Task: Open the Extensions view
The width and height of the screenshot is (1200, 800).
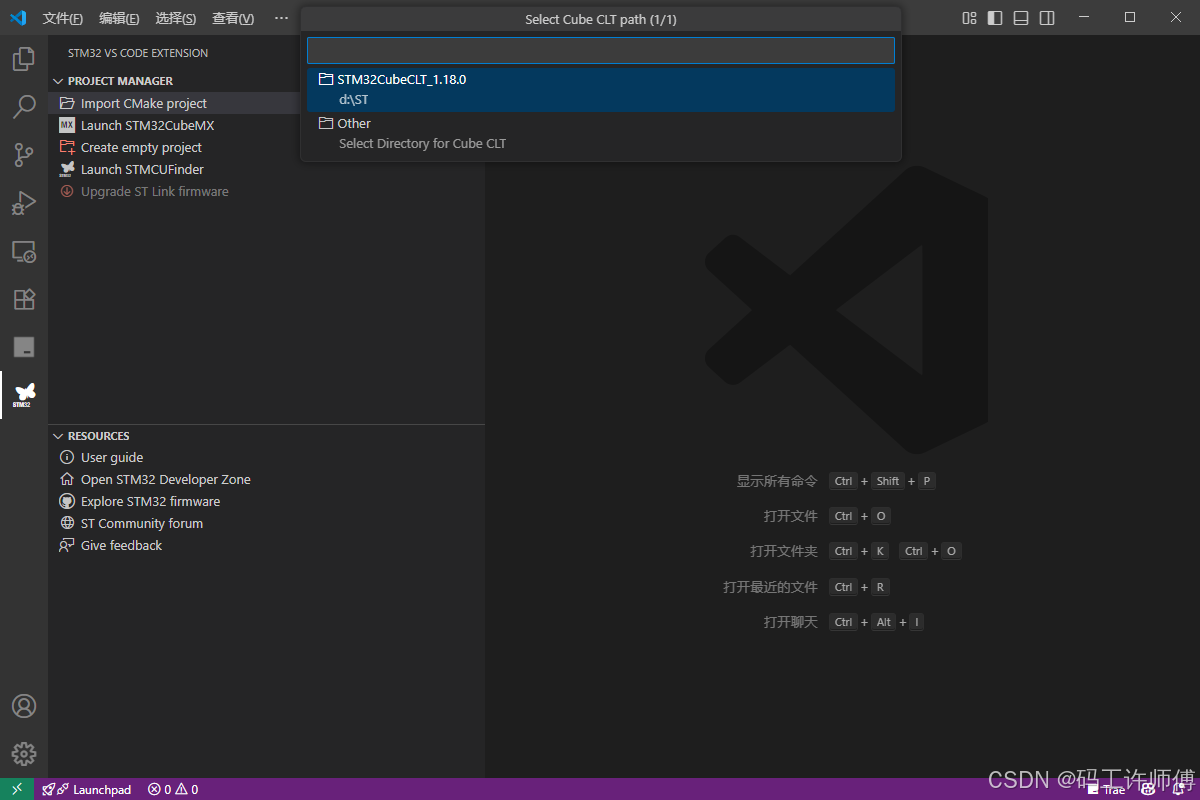Action: point(24,299)
